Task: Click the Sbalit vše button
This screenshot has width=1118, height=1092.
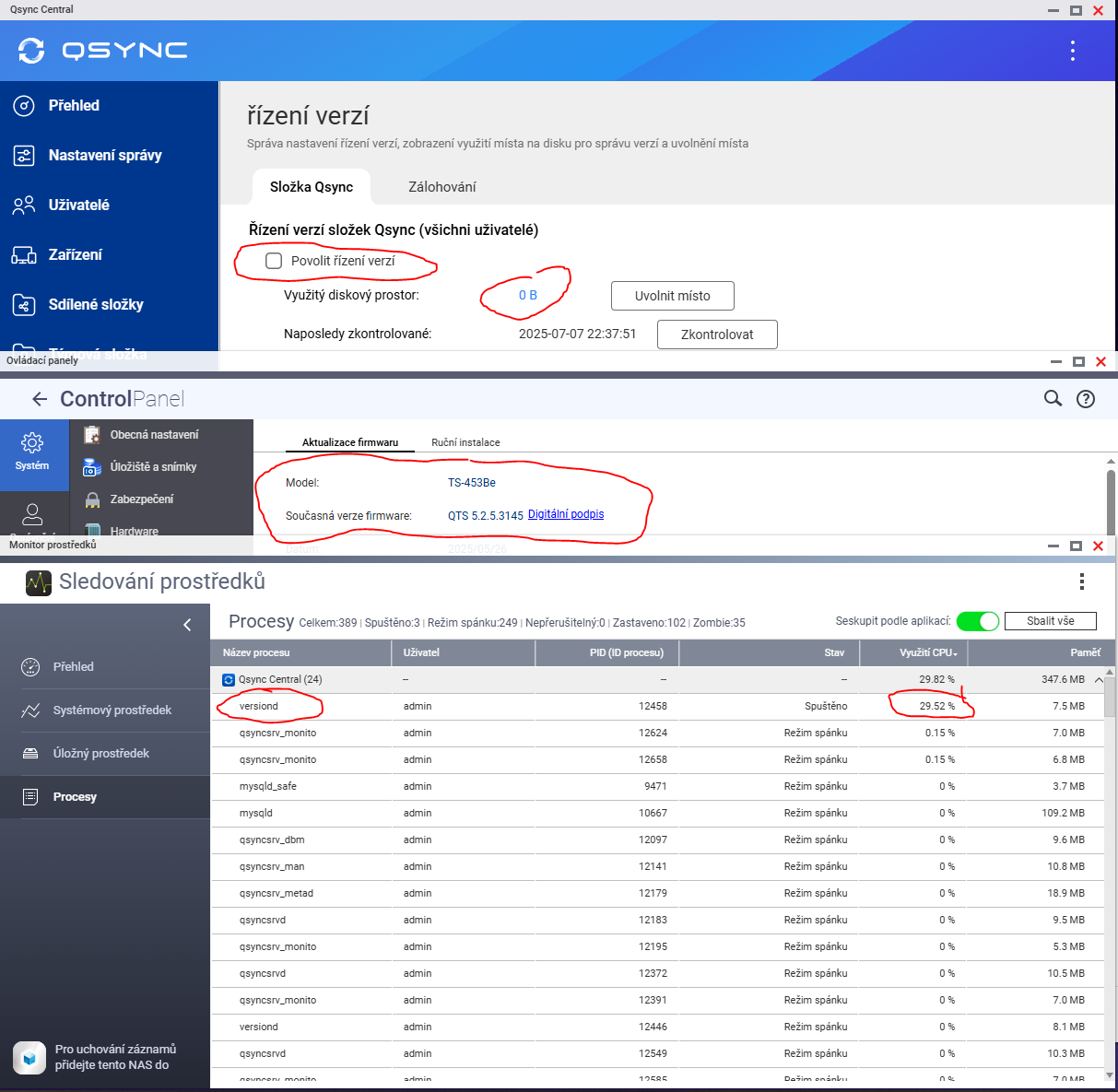Action: point(1051,621)
